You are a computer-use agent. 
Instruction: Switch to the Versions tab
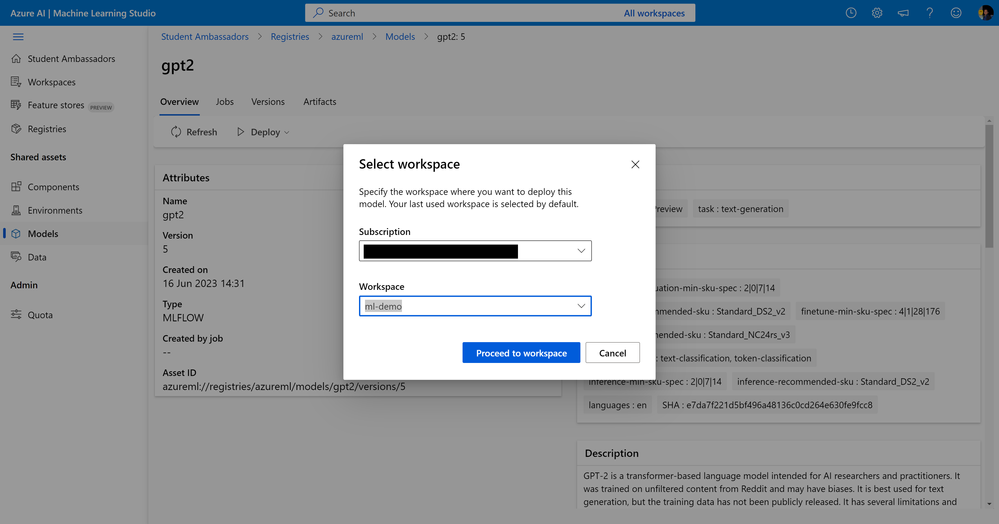[268, 102]
